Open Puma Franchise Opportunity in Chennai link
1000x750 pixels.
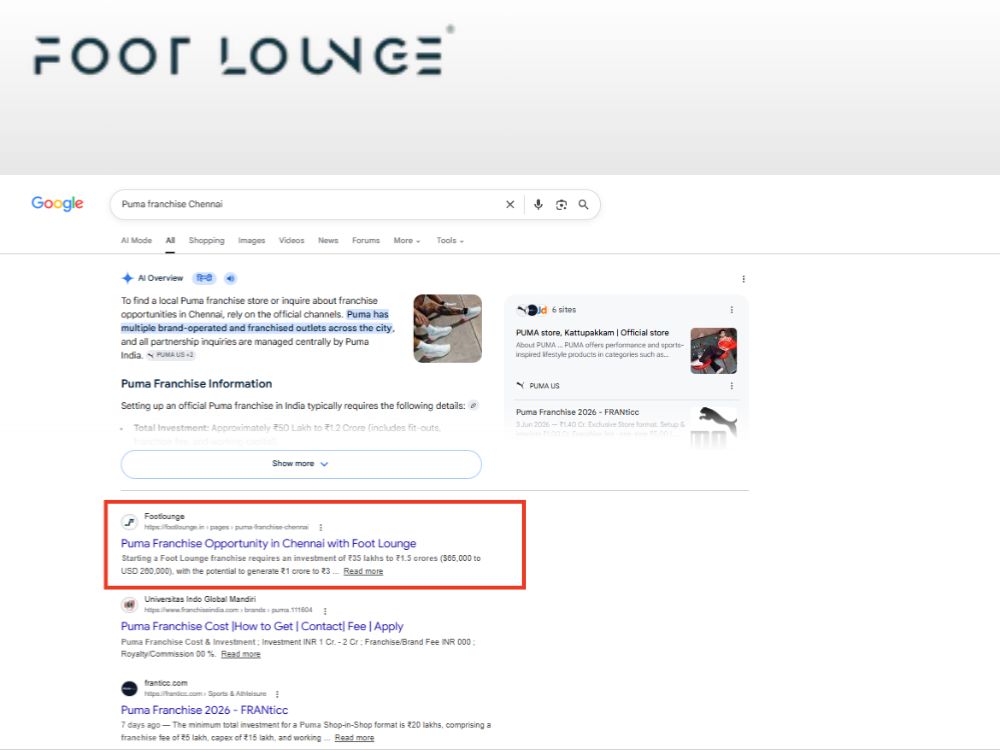tap(268, 543)
